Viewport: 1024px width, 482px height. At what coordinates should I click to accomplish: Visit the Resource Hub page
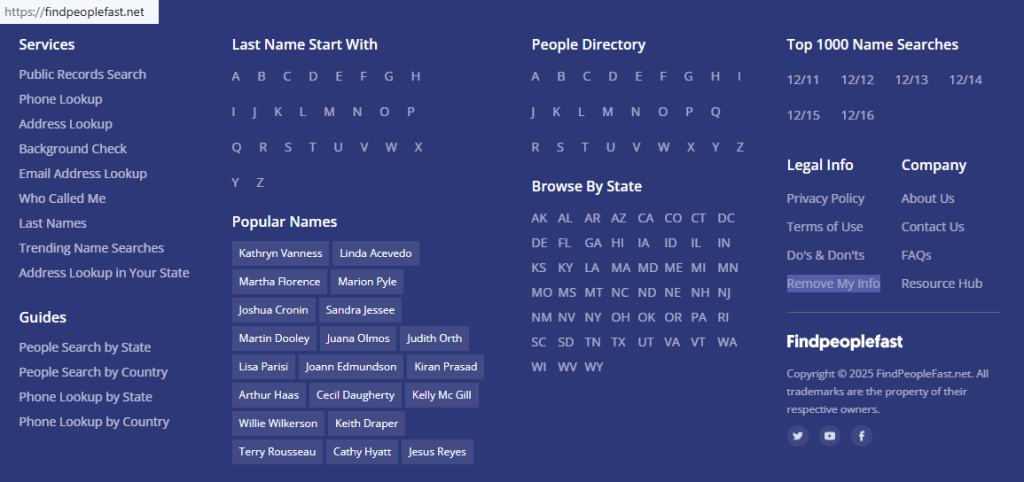[941, 284]
